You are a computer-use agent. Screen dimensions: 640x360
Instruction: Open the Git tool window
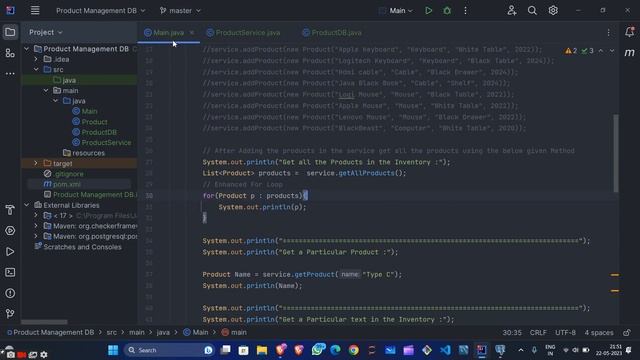coord(10,313)
